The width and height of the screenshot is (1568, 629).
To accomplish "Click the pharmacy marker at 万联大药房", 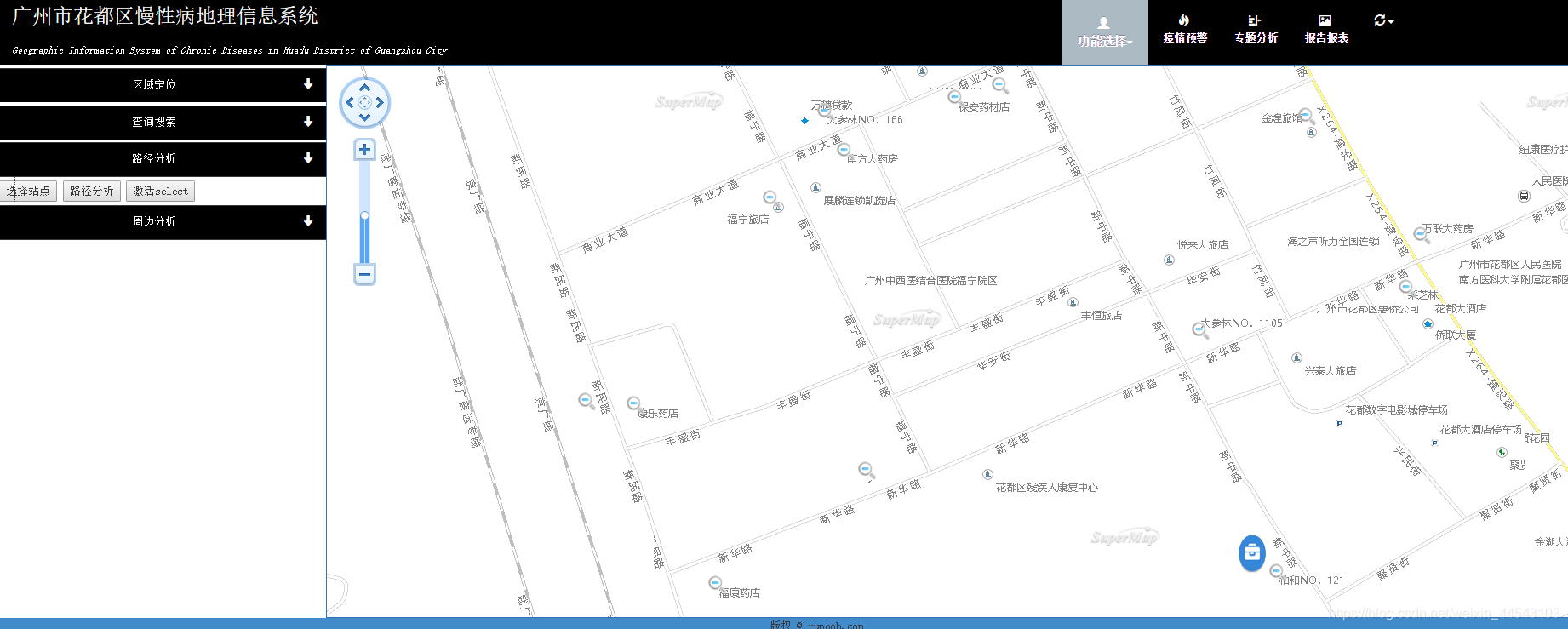I will tap(1420, 233).
